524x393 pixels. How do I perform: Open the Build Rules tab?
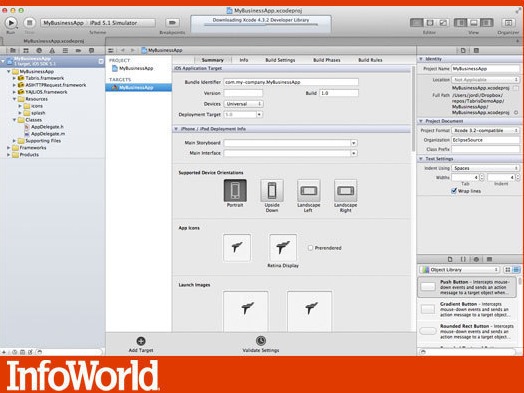point(370,60)
